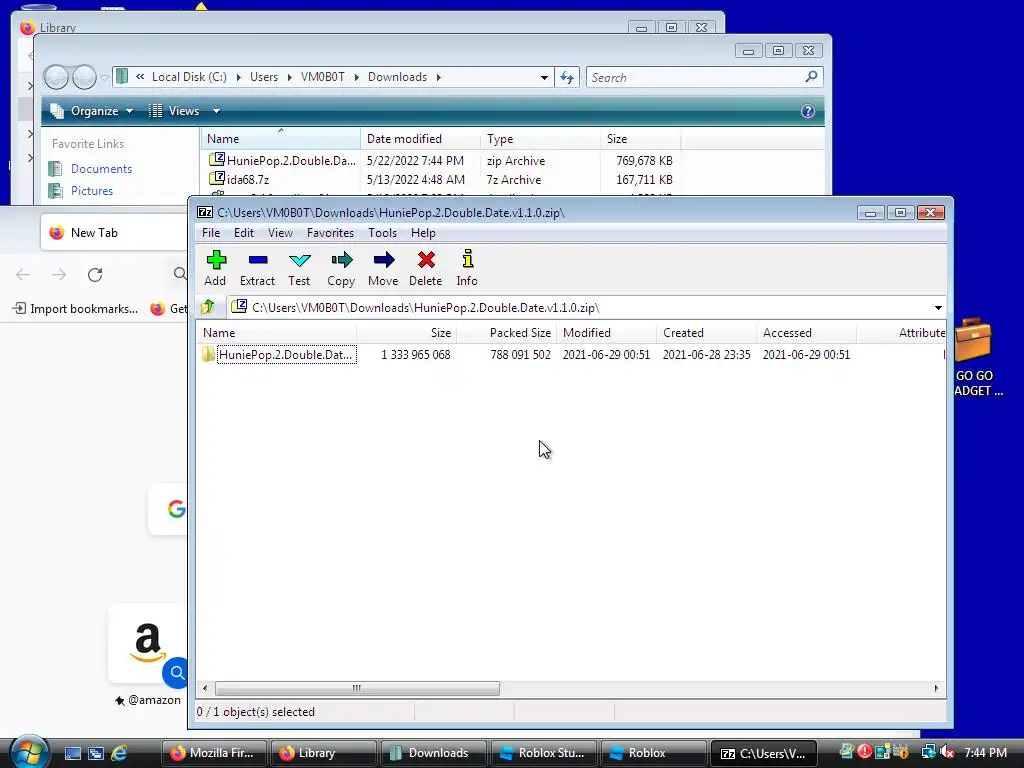Click VM0B0T in the Explorer breadcrumb

(x=322, y=77)
